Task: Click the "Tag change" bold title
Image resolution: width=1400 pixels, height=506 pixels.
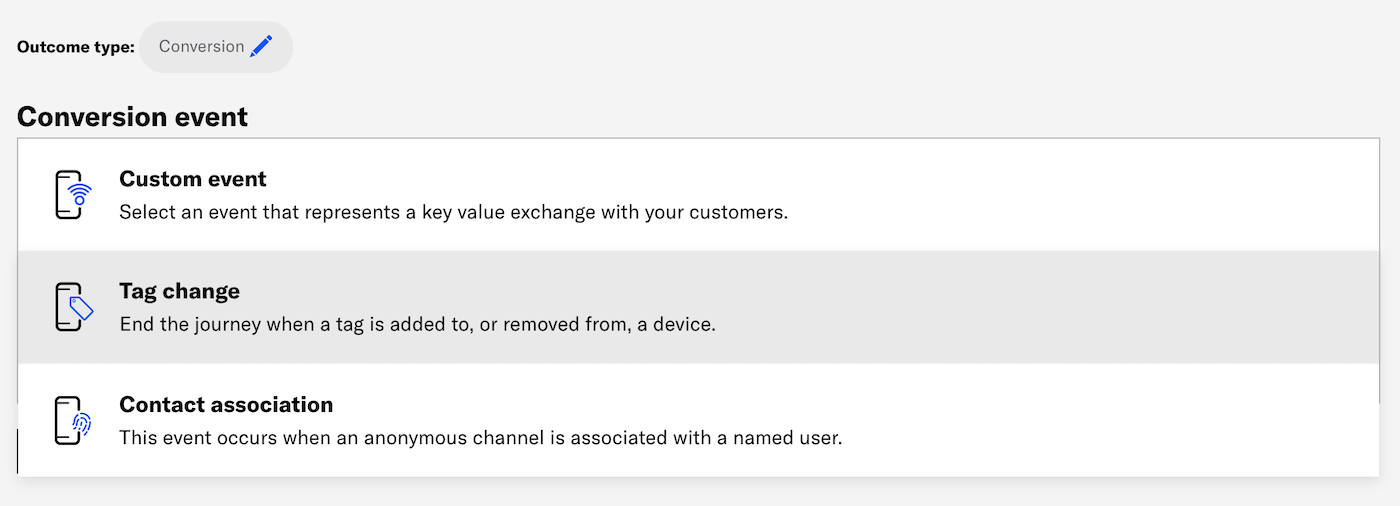Action: [180, 291]
